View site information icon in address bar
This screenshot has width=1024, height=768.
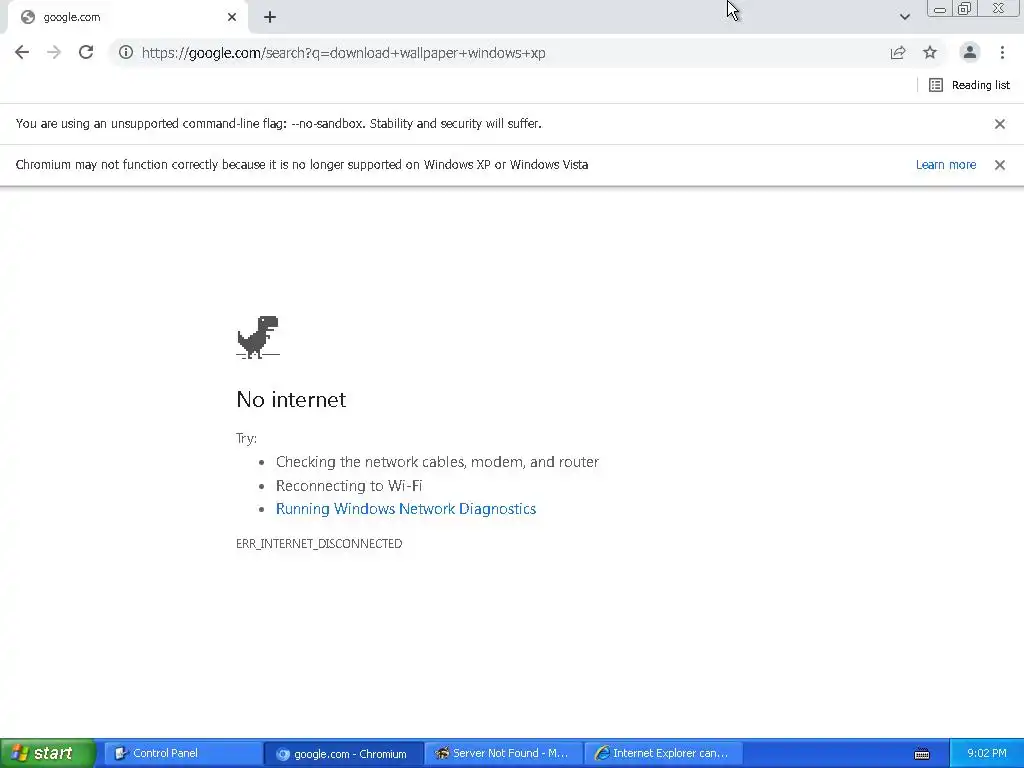[126, 52]
